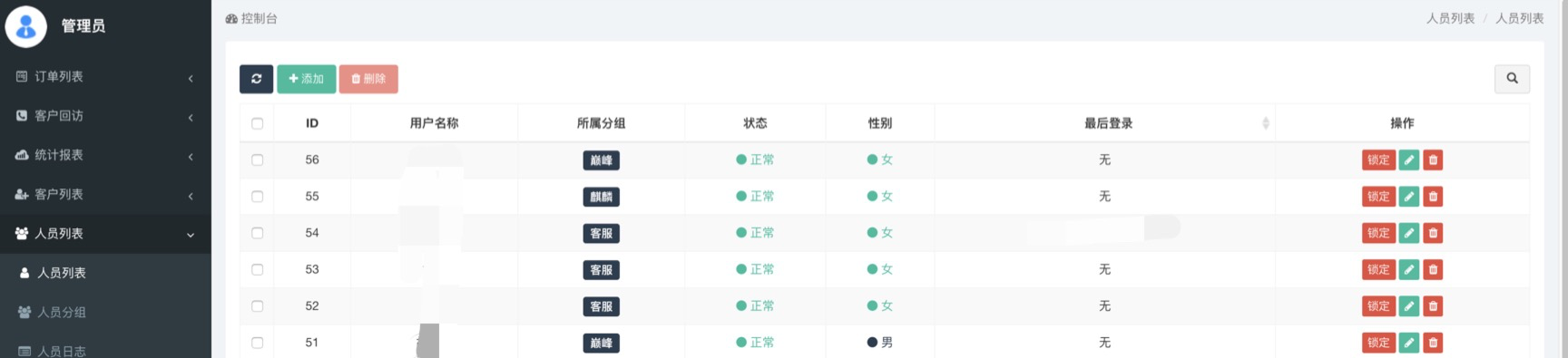
Task: Edit user 53 with pencil icon
Action: [x=1408, y=270]
